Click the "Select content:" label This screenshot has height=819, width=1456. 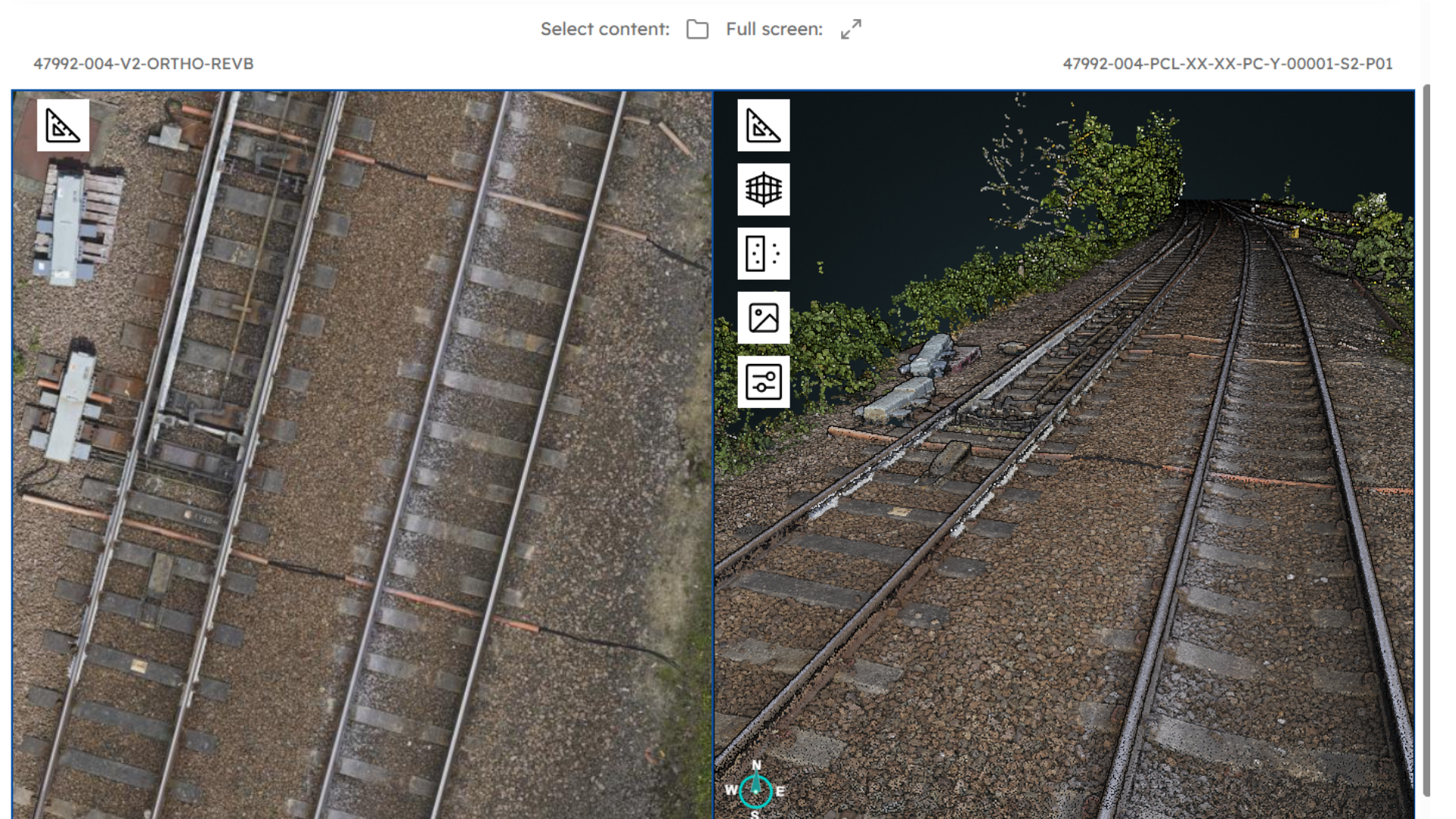tap(604, 30)
